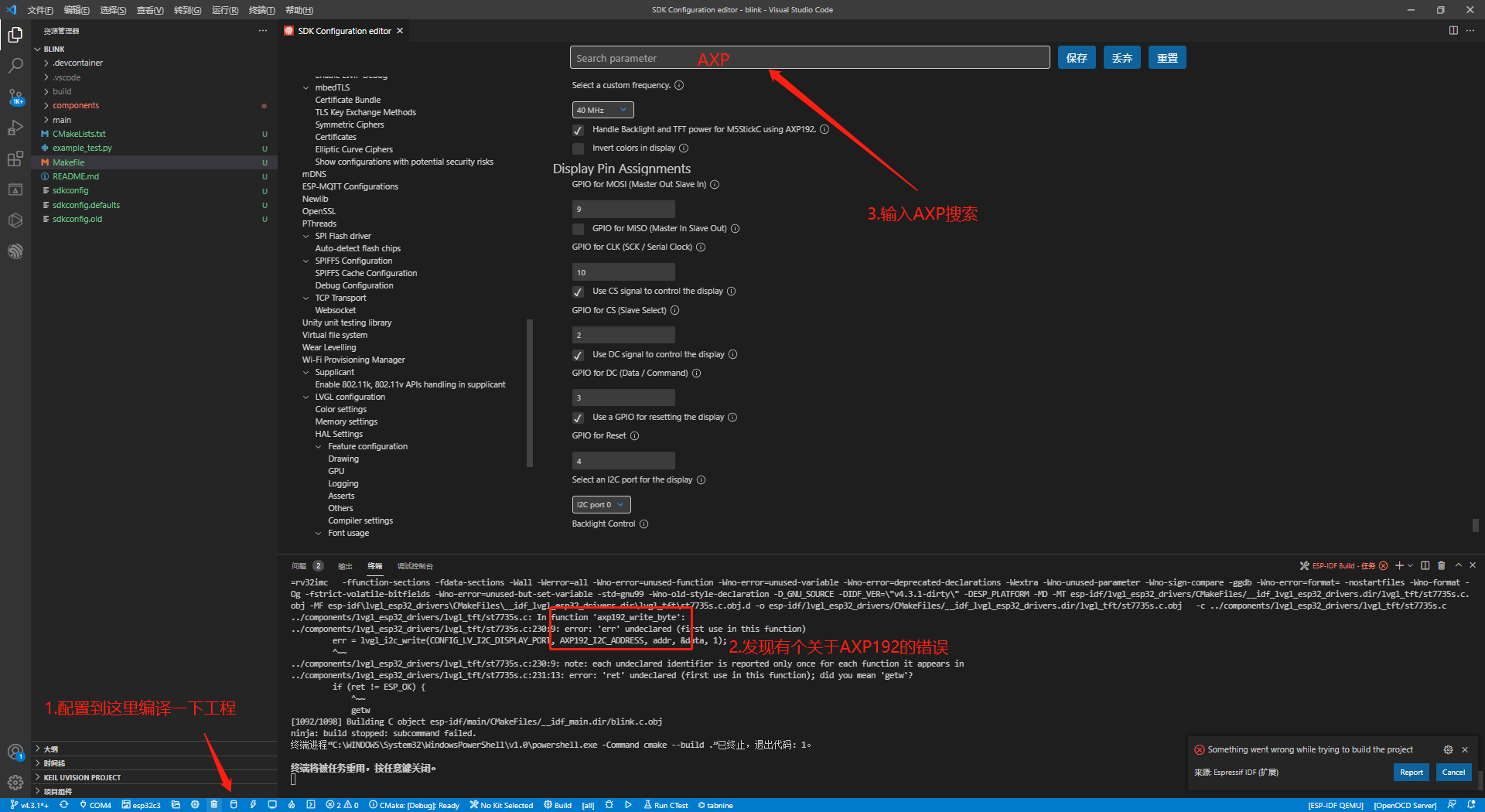Toggle Use CS signal to control display
Image resolution: width=1485 pixels, height=812 pixels.
578,292
